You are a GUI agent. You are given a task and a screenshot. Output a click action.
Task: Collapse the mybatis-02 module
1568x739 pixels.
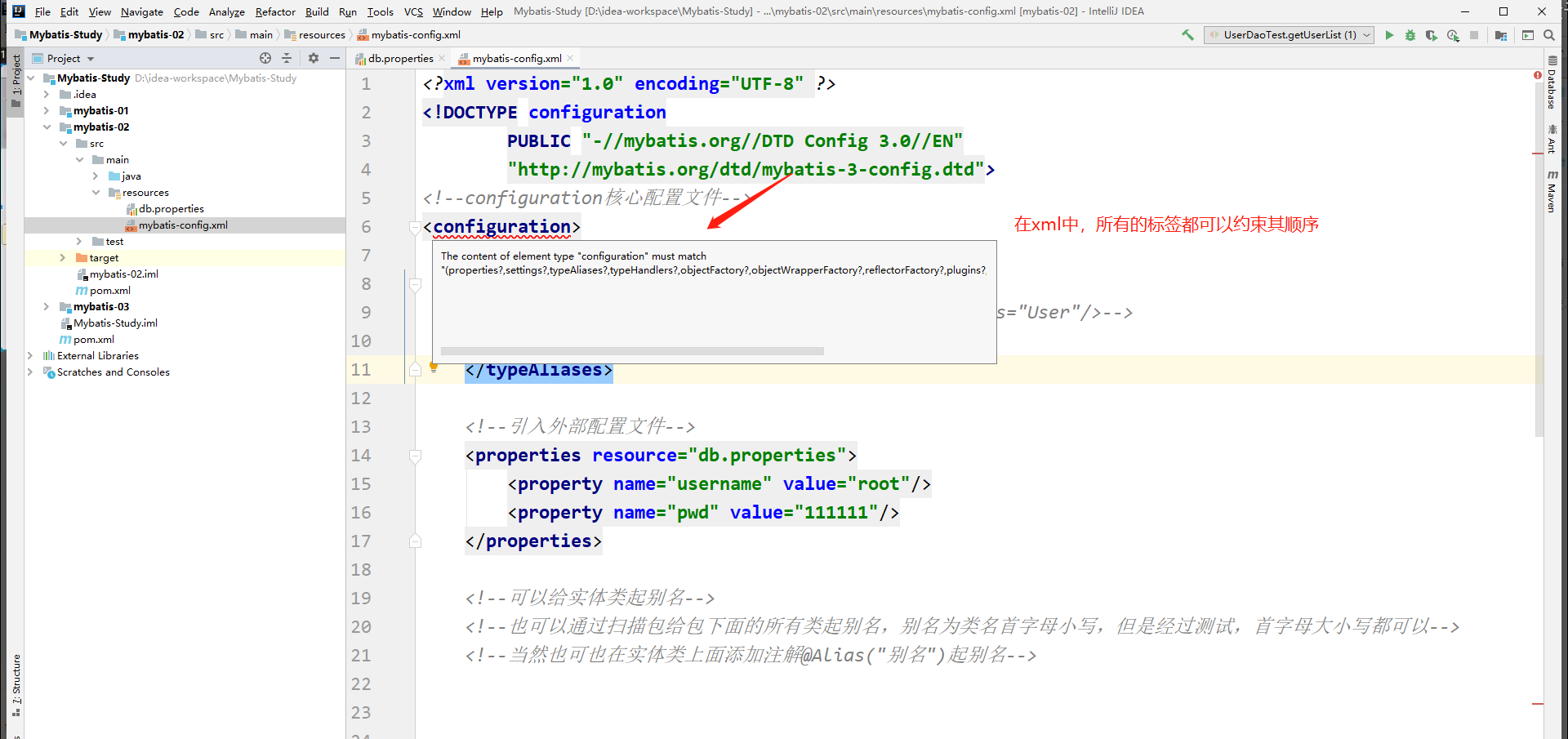47,127
